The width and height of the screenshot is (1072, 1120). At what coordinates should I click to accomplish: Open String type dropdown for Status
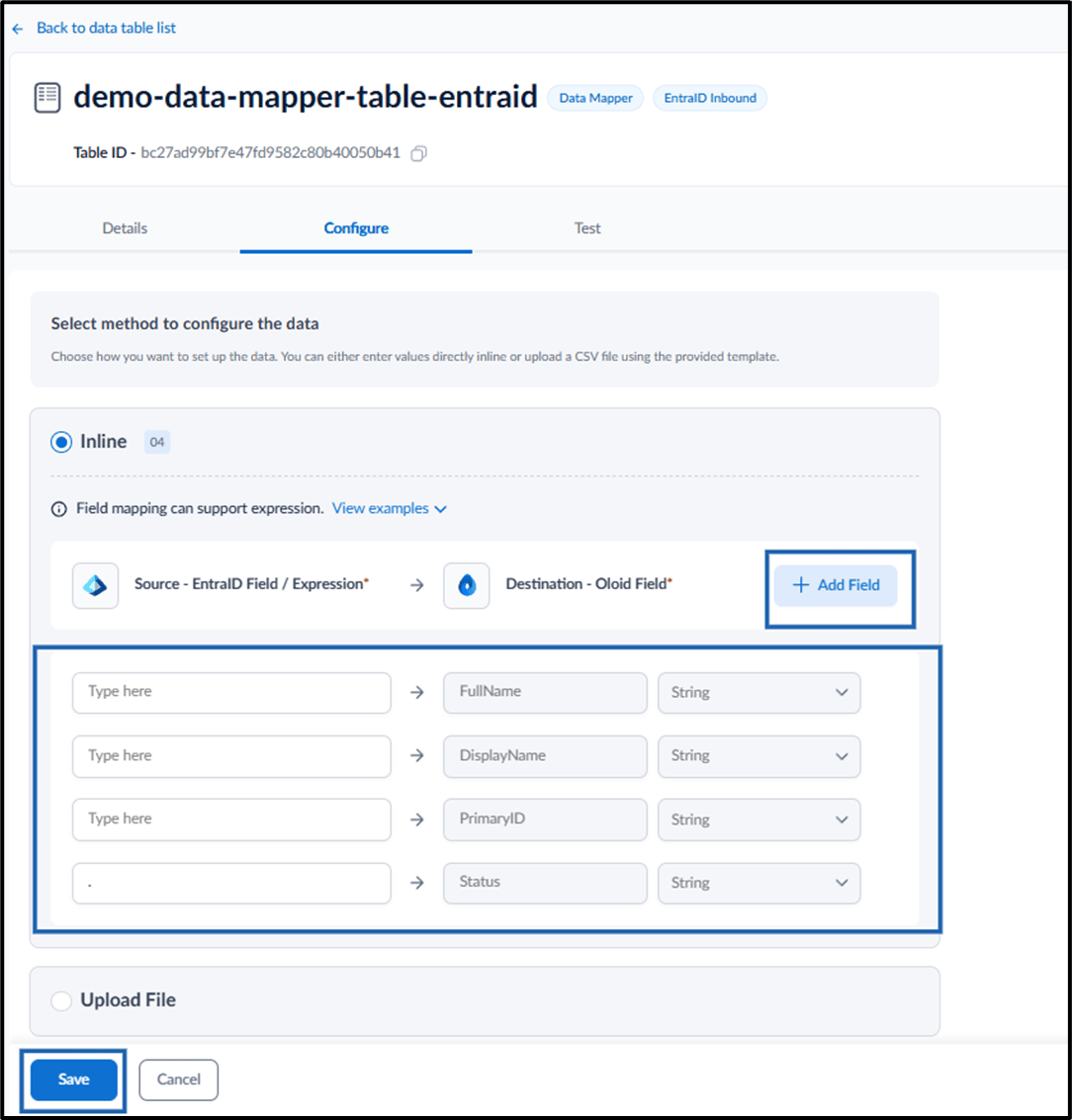point(759,883)
